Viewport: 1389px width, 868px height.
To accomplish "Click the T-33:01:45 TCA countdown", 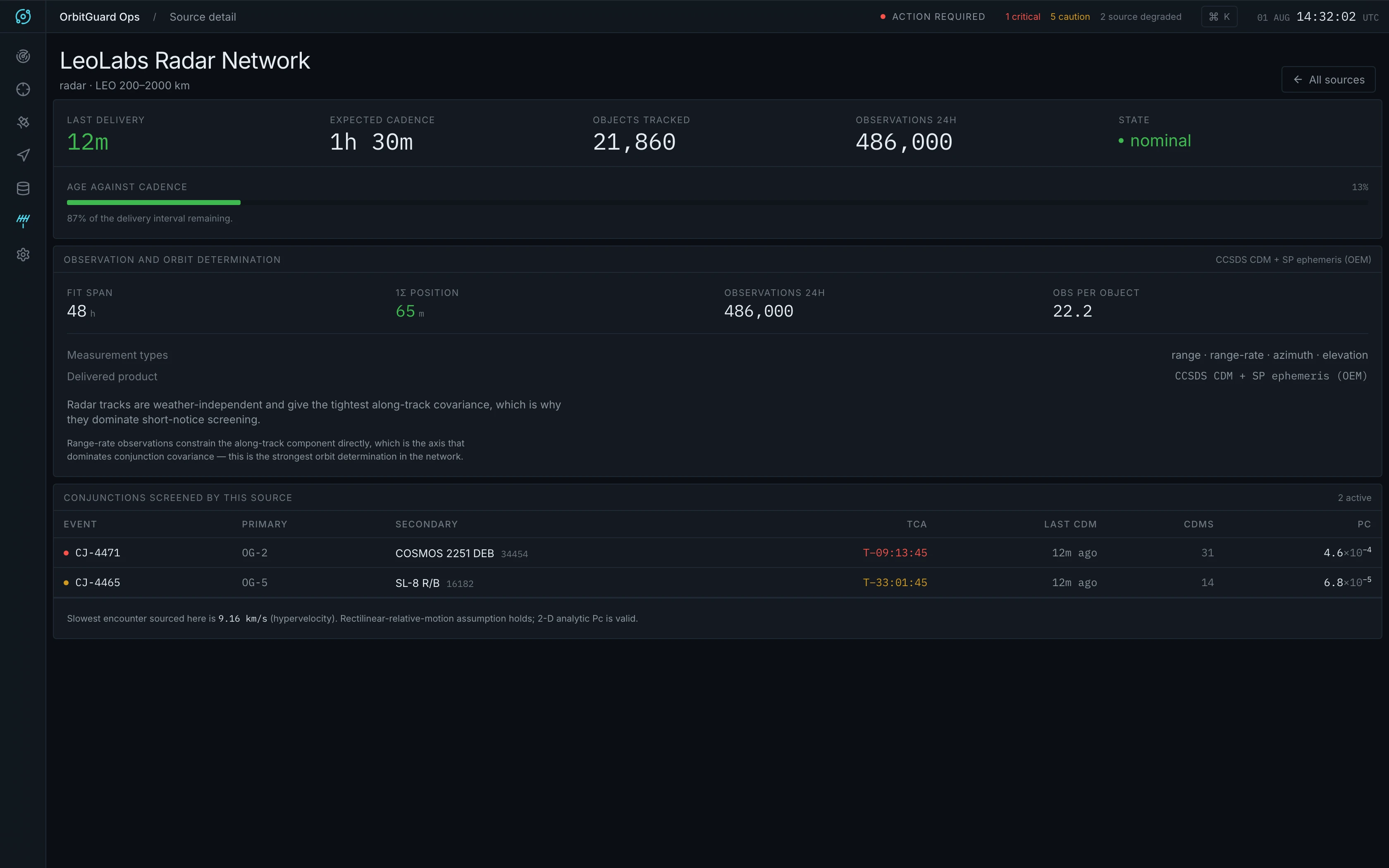I will tap(895, 583).
